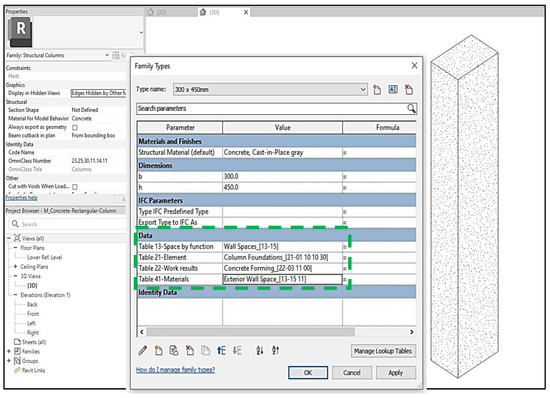Click the Rename Type icon
This screenshot has height=398, width=550.
point(393,89)
